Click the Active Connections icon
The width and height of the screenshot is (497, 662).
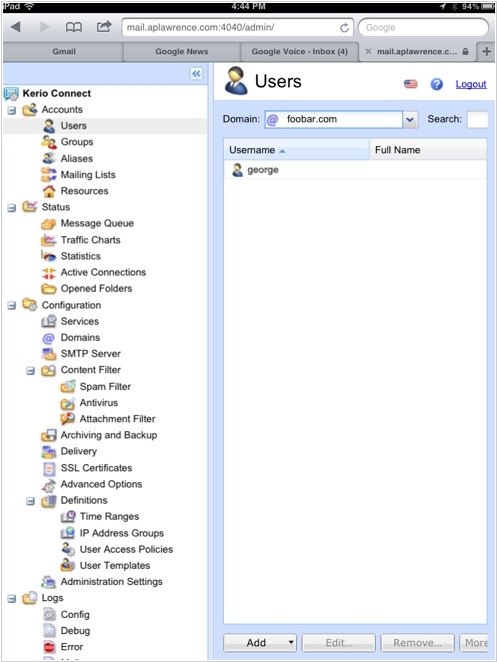(49, 272)
